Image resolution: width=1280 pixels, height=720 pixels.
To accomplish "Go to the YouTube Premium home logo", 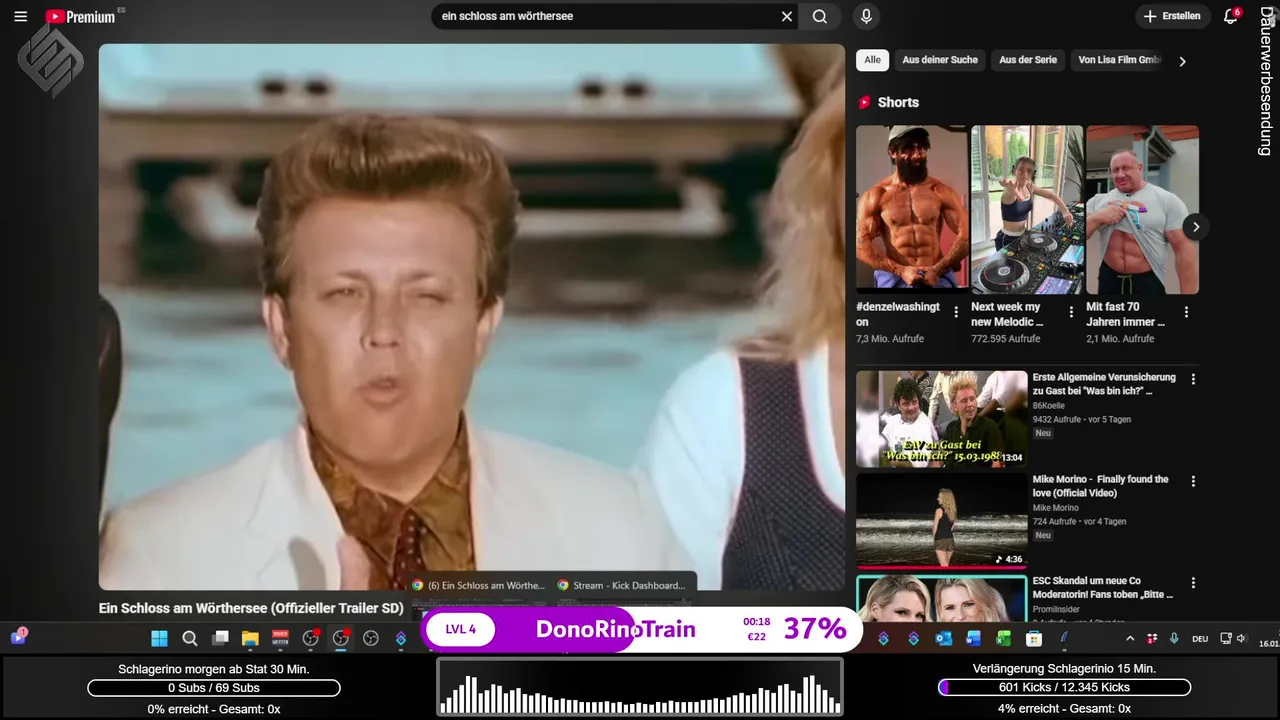I will coord(81,17).
